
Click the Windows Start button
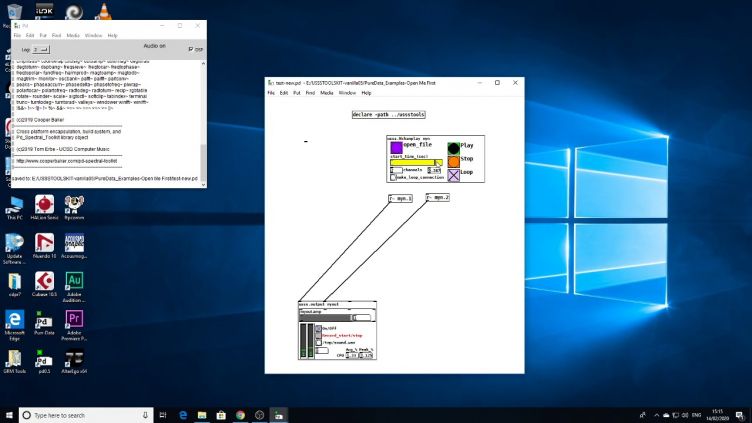tap(9, 415)
